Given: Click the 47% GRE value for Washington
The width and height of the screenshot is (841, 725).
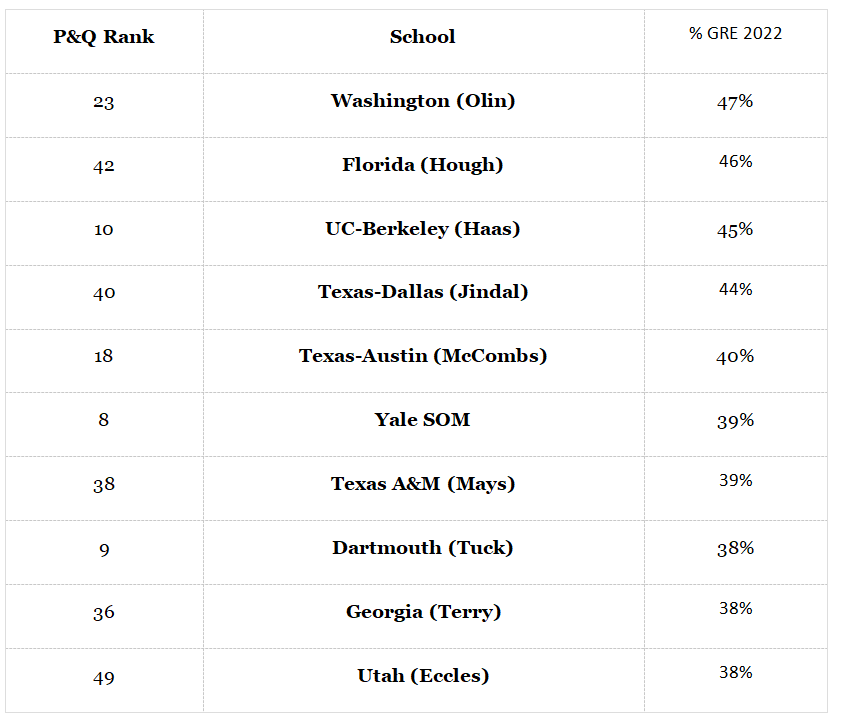Looking at the screenshot, I should click(735, 102).
